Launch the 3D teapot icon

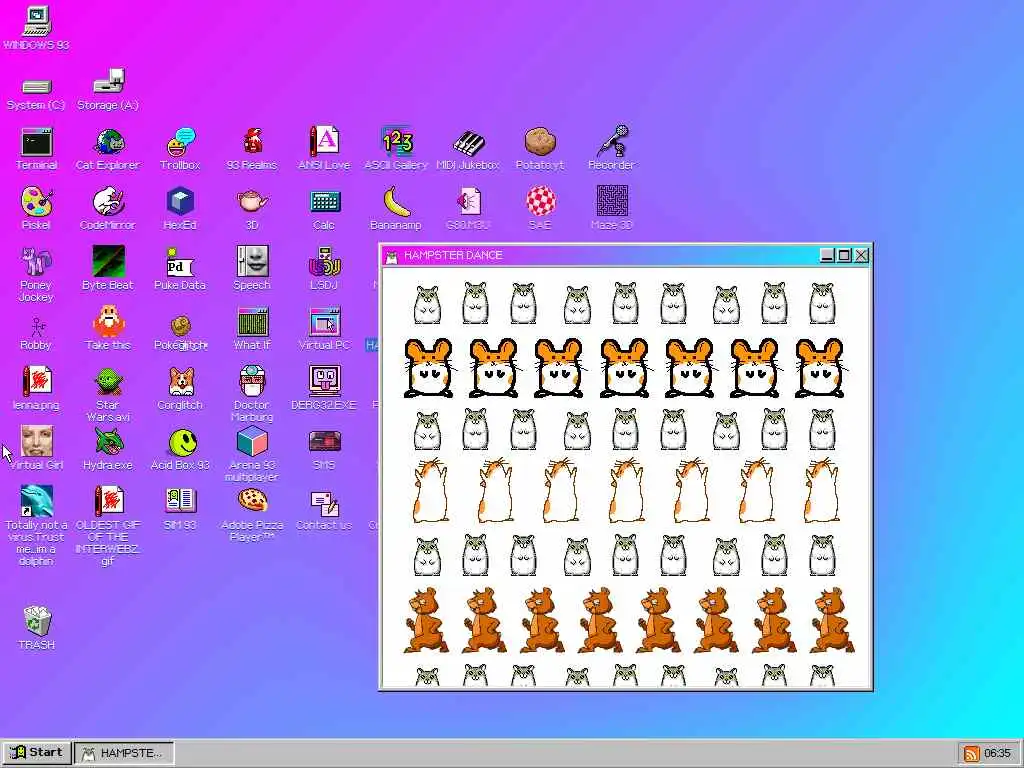(x=252, y=202)
